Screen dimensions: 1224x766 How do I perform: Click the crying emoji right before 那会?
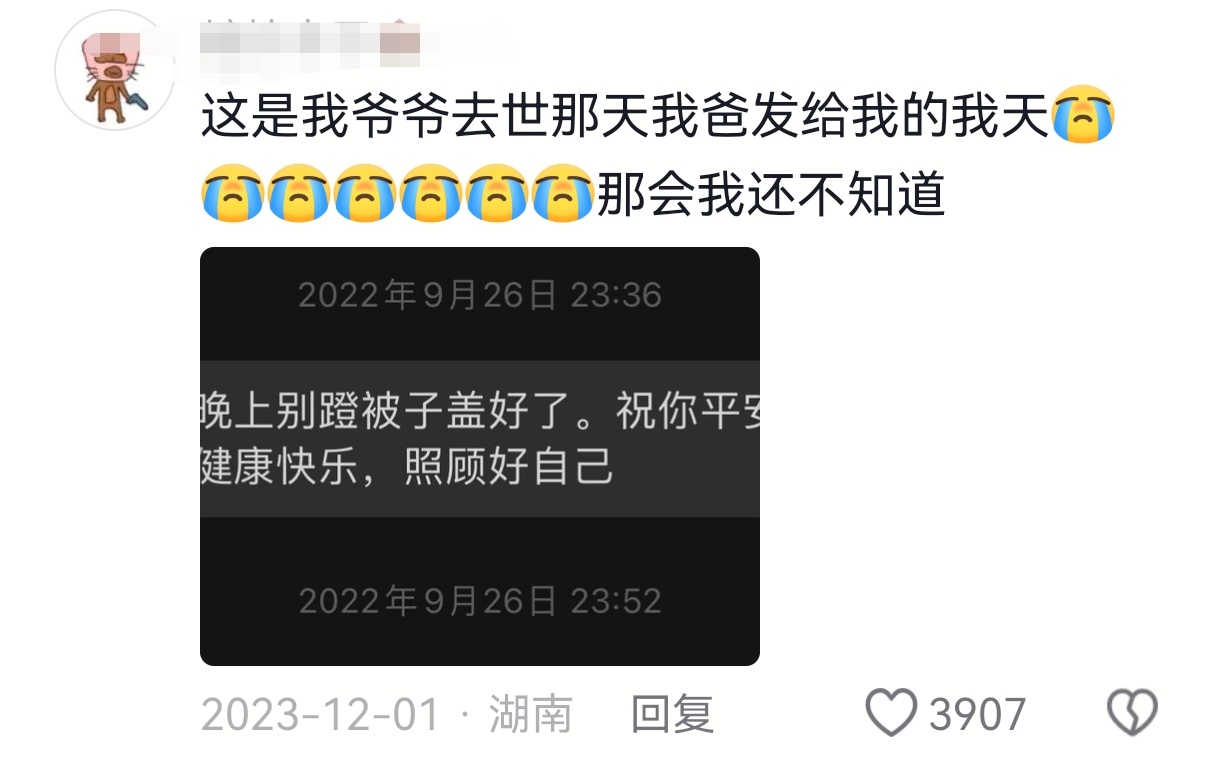click(563, 193)
